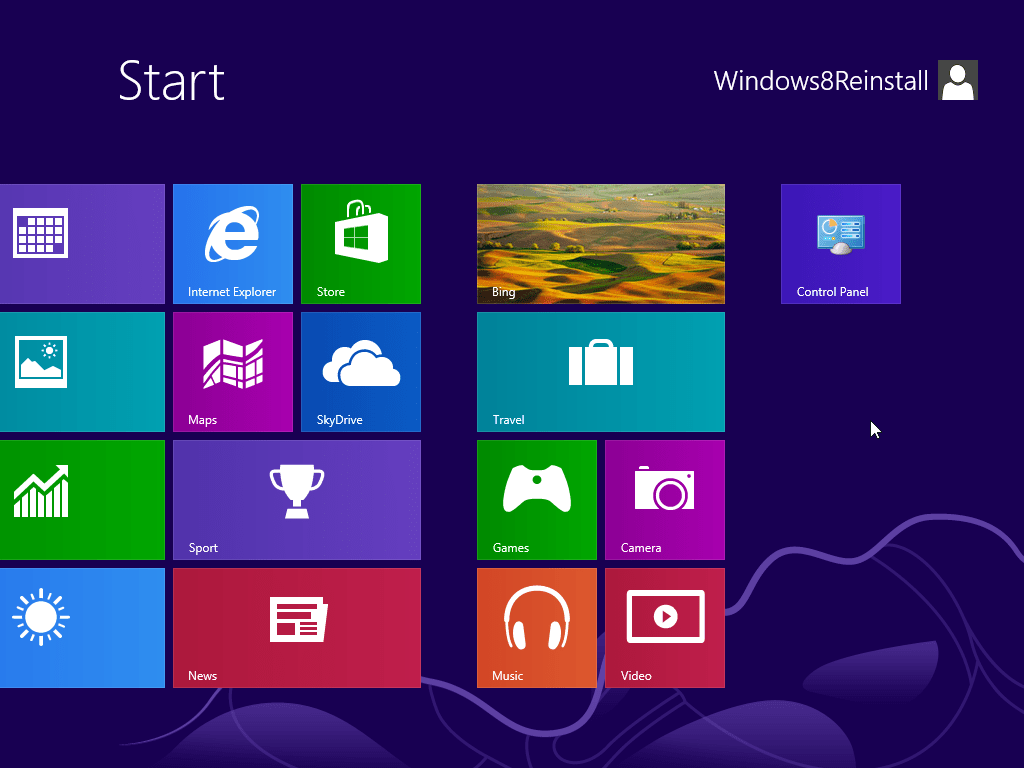Launch the Travel app

[x=601, y=371]
